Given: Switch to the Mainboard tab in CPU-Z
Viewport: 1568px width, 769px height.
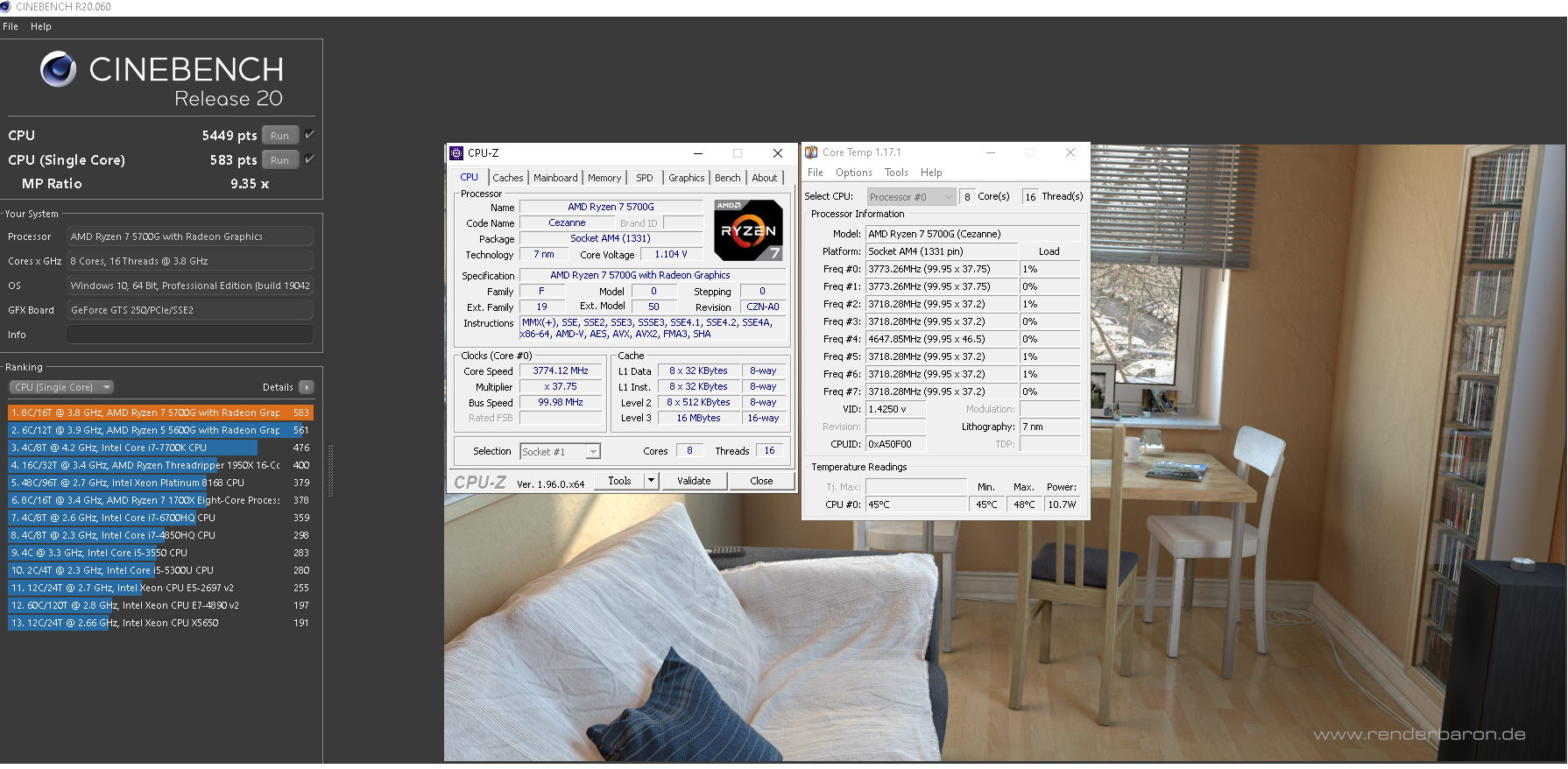Looking at the screenshot, I should coord(555,178).
